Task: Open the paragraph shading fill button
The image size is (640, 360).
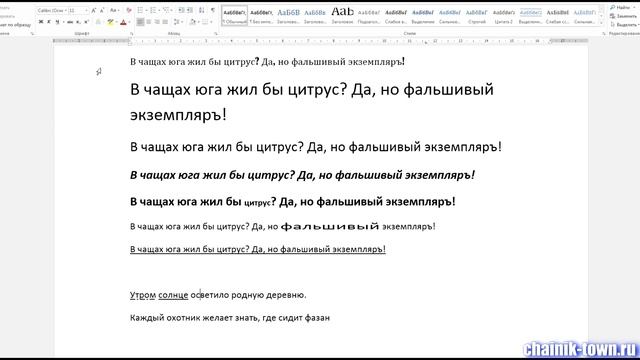Action: [193, 22]
